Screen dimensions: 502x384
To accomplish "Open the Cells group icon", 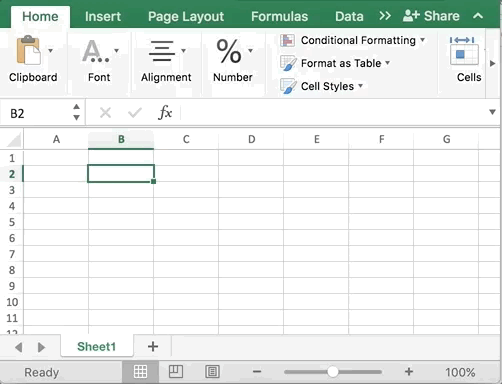I will click(464, 51).
